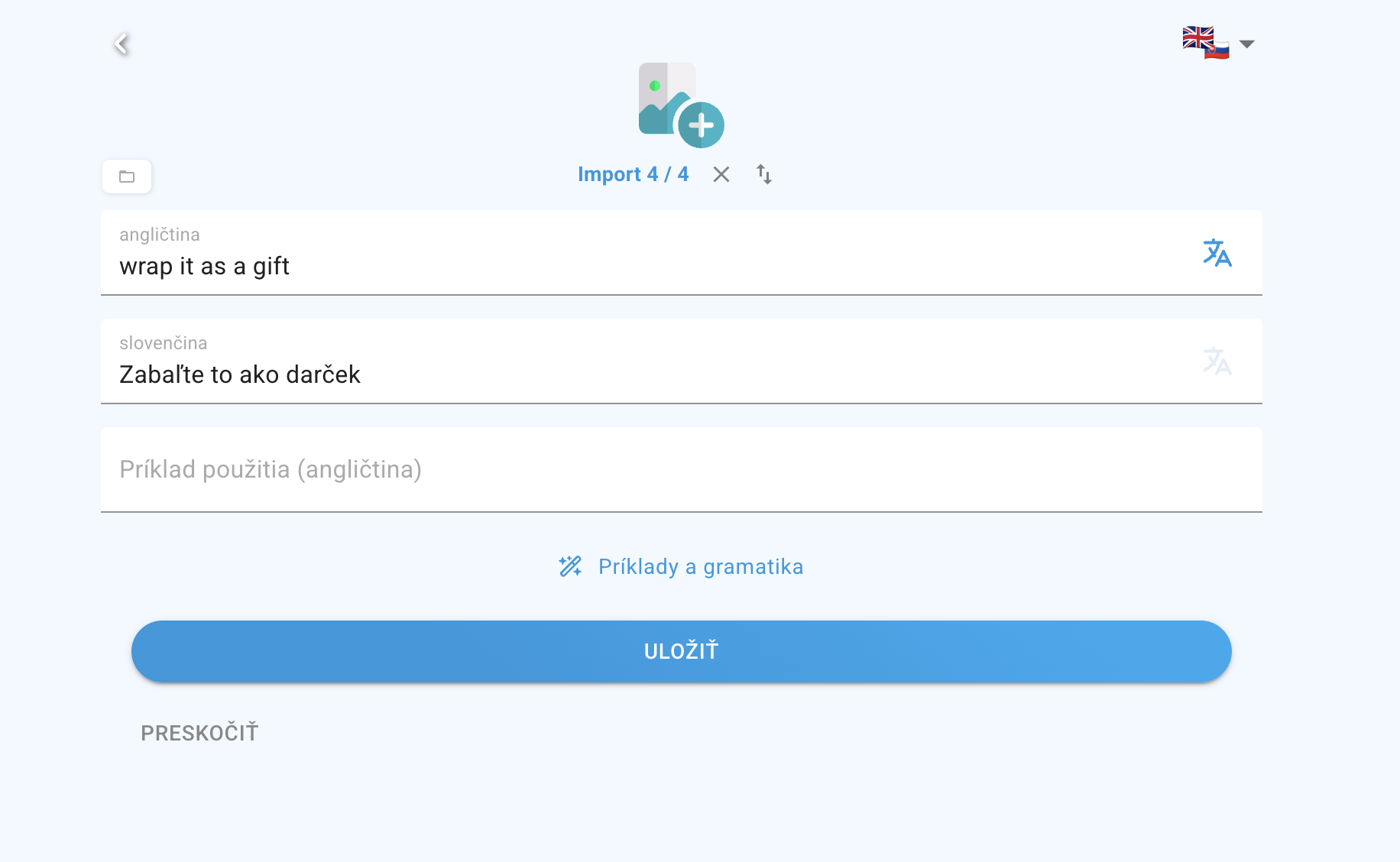Skip this card with PRESKOČIŤ
The width and height of the screenshot is (1400, 862).
coord(199,732)
